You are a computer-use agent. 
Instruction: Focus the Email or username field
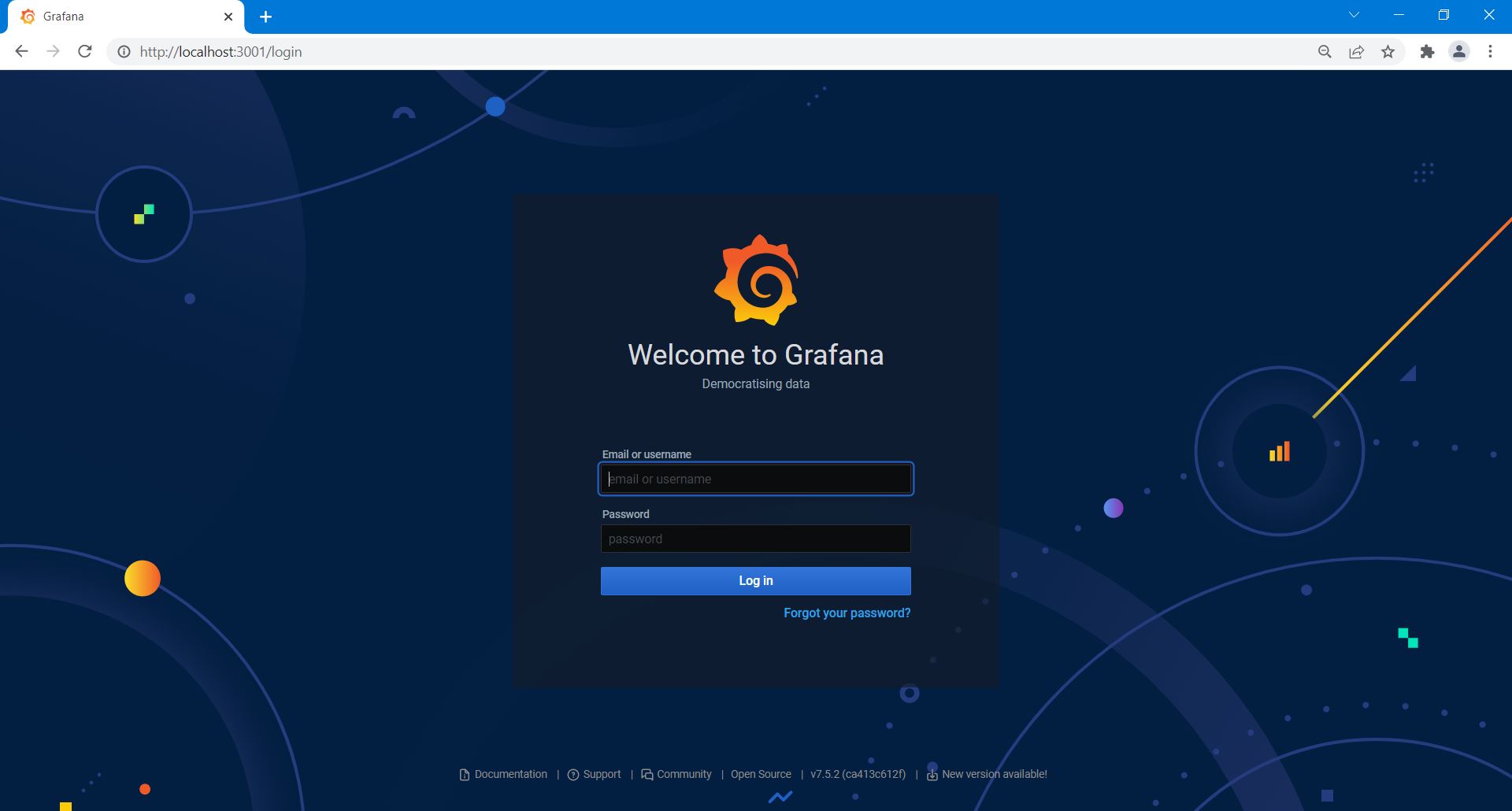pyautogui.click(x=756, y=479)
